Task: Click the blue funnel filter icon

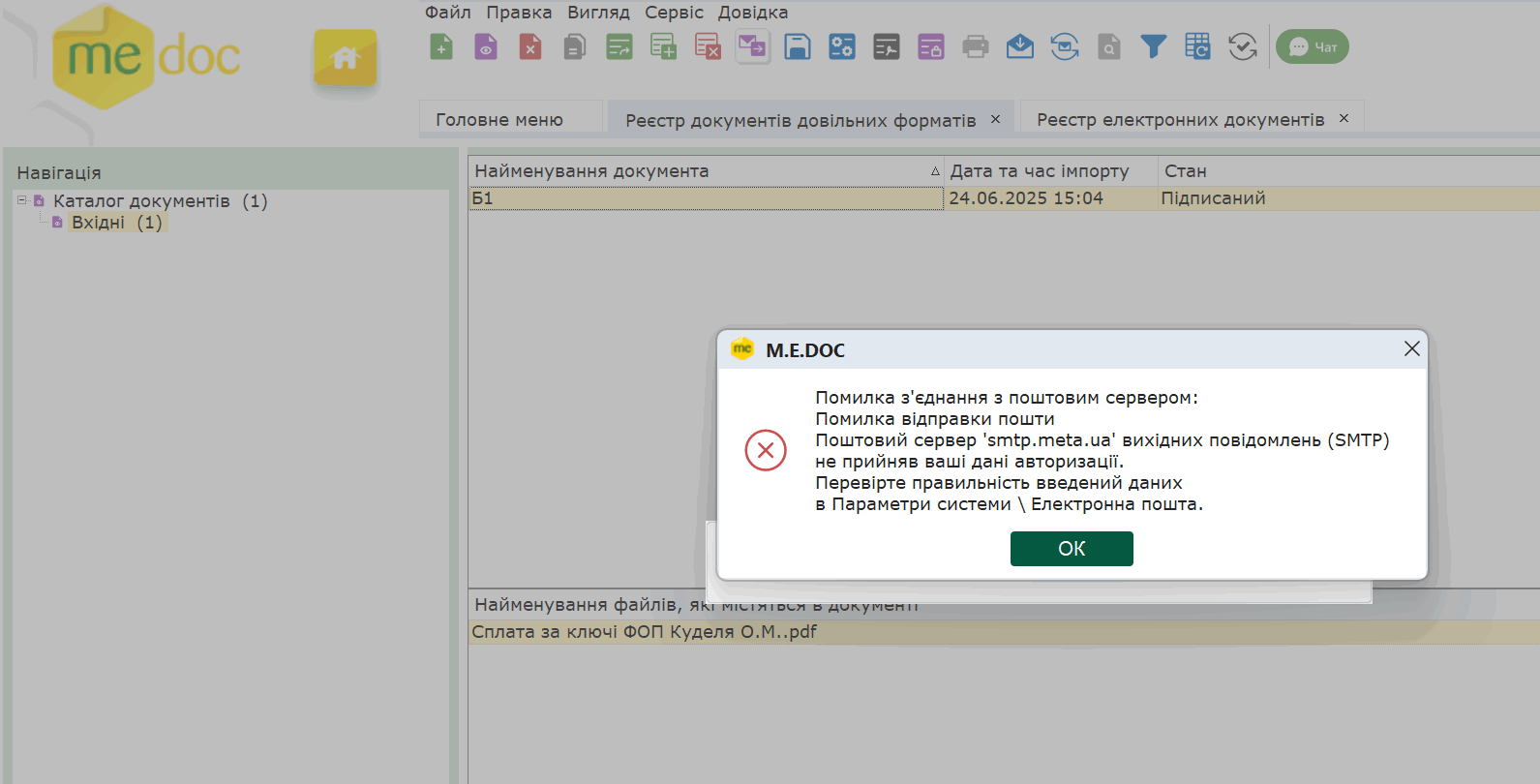Action: (1154, 46)
